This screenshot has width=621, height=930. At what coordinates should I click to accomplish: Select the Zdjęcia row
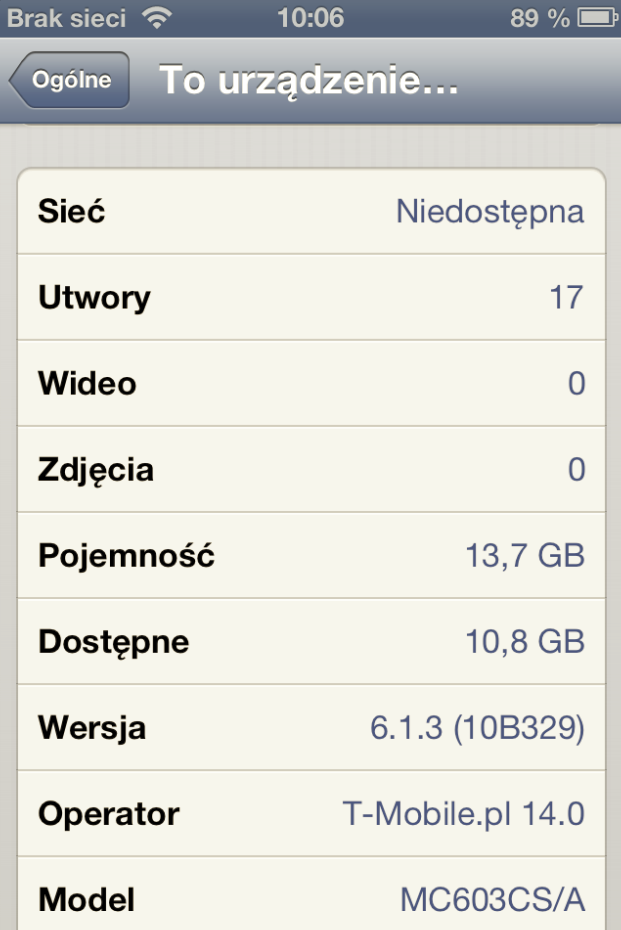[x=310, y=470]
